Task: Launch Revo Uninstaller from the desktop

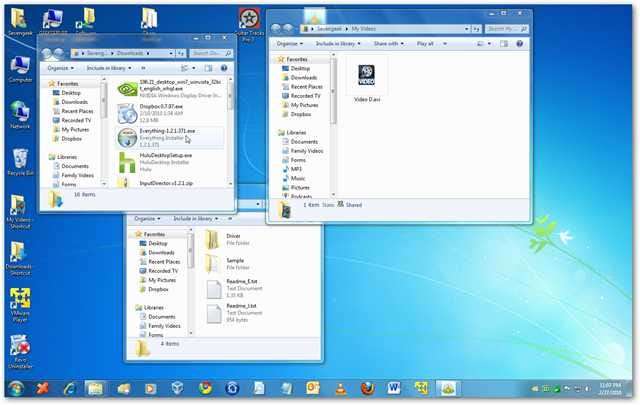Action: coord(20,352)
